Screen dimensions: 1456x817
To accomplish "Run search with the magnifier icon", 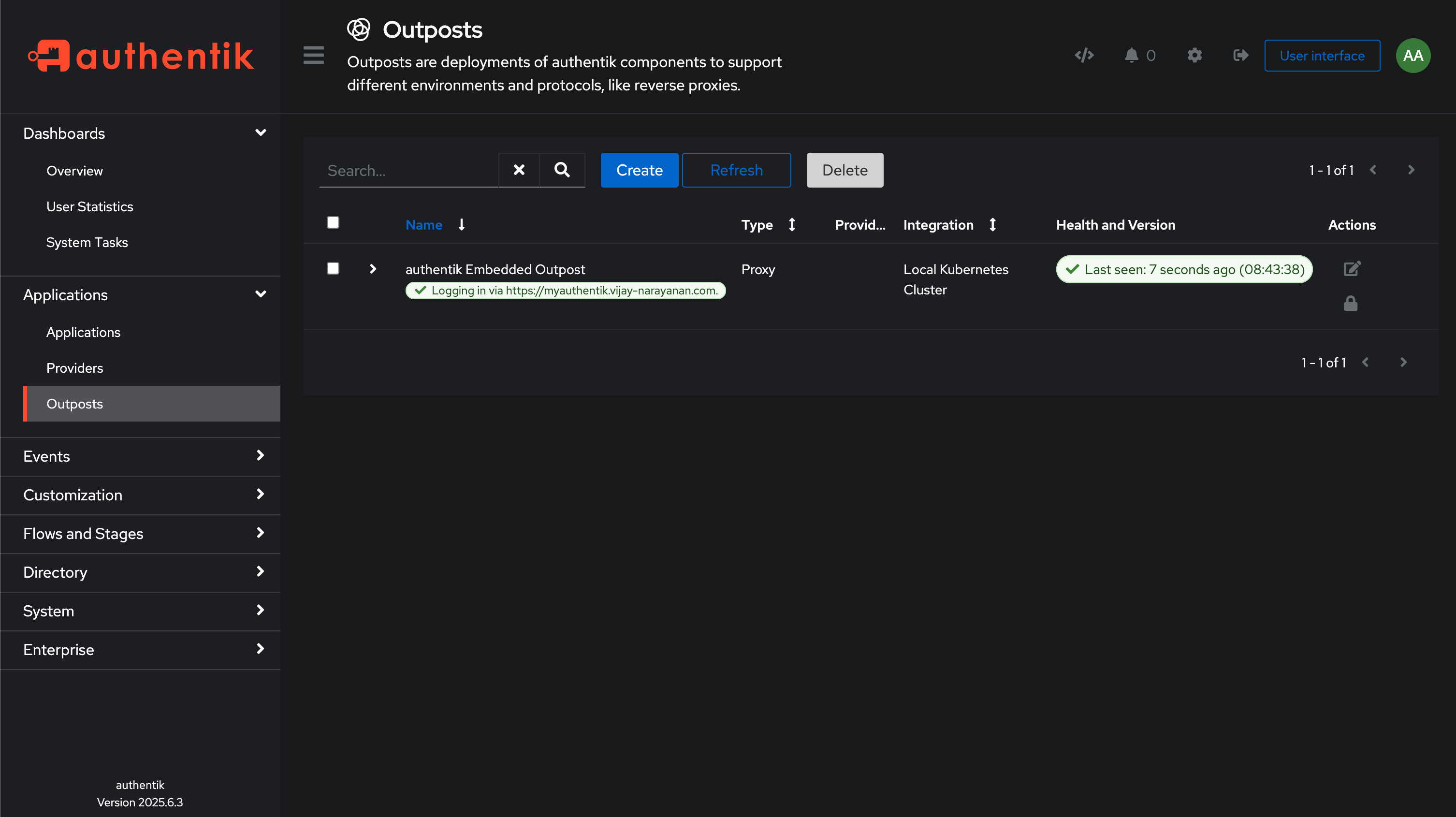I will [561, 170].
